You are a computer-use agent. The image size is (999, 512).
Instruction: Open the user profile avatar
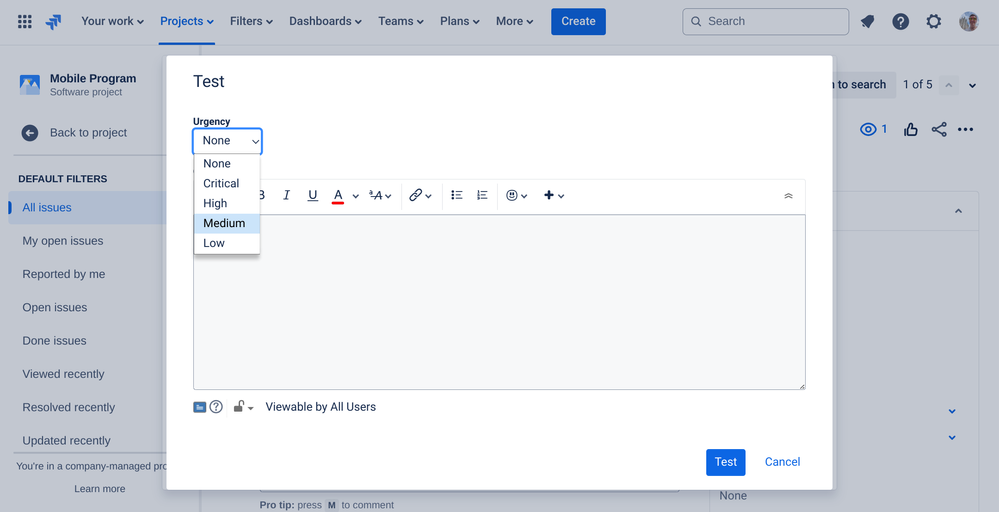click(x=968, y=22)
